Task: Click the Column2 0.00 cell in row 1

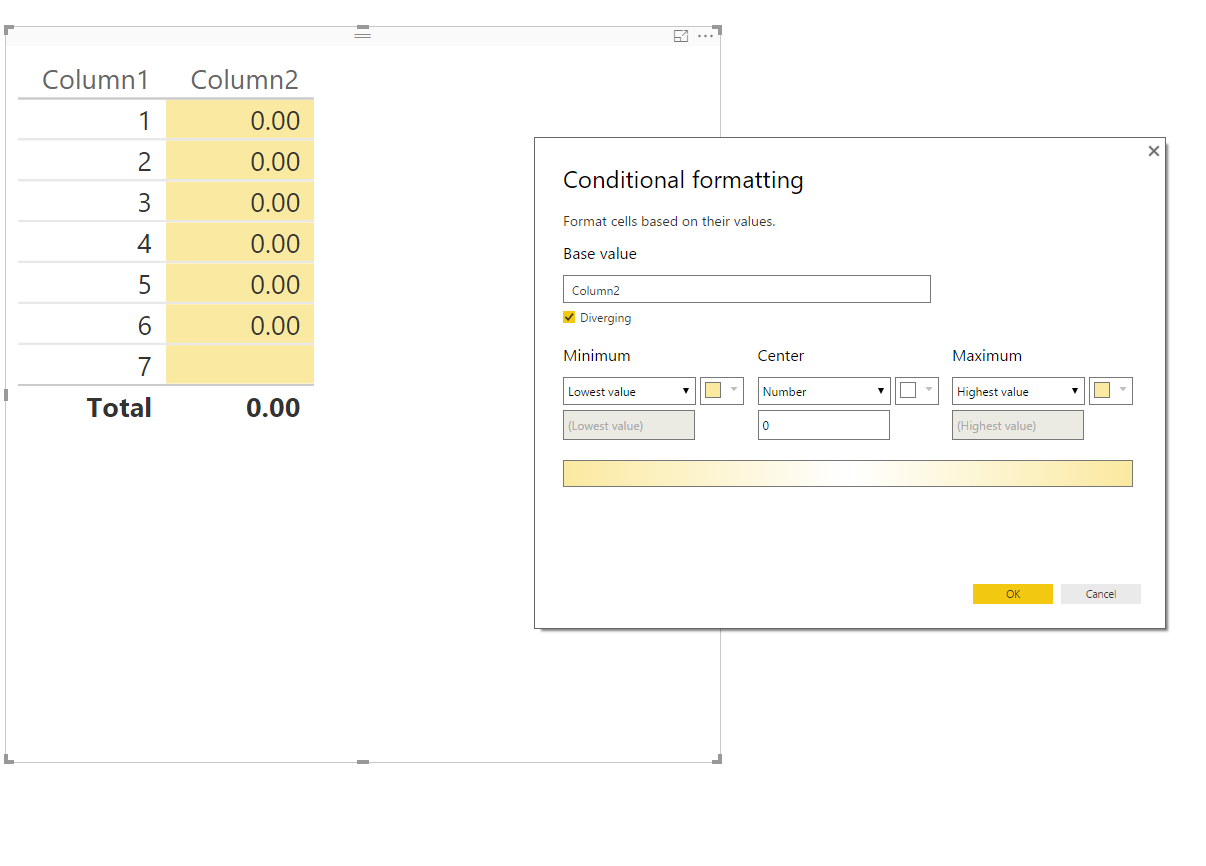Action: (x=240, y=121)
